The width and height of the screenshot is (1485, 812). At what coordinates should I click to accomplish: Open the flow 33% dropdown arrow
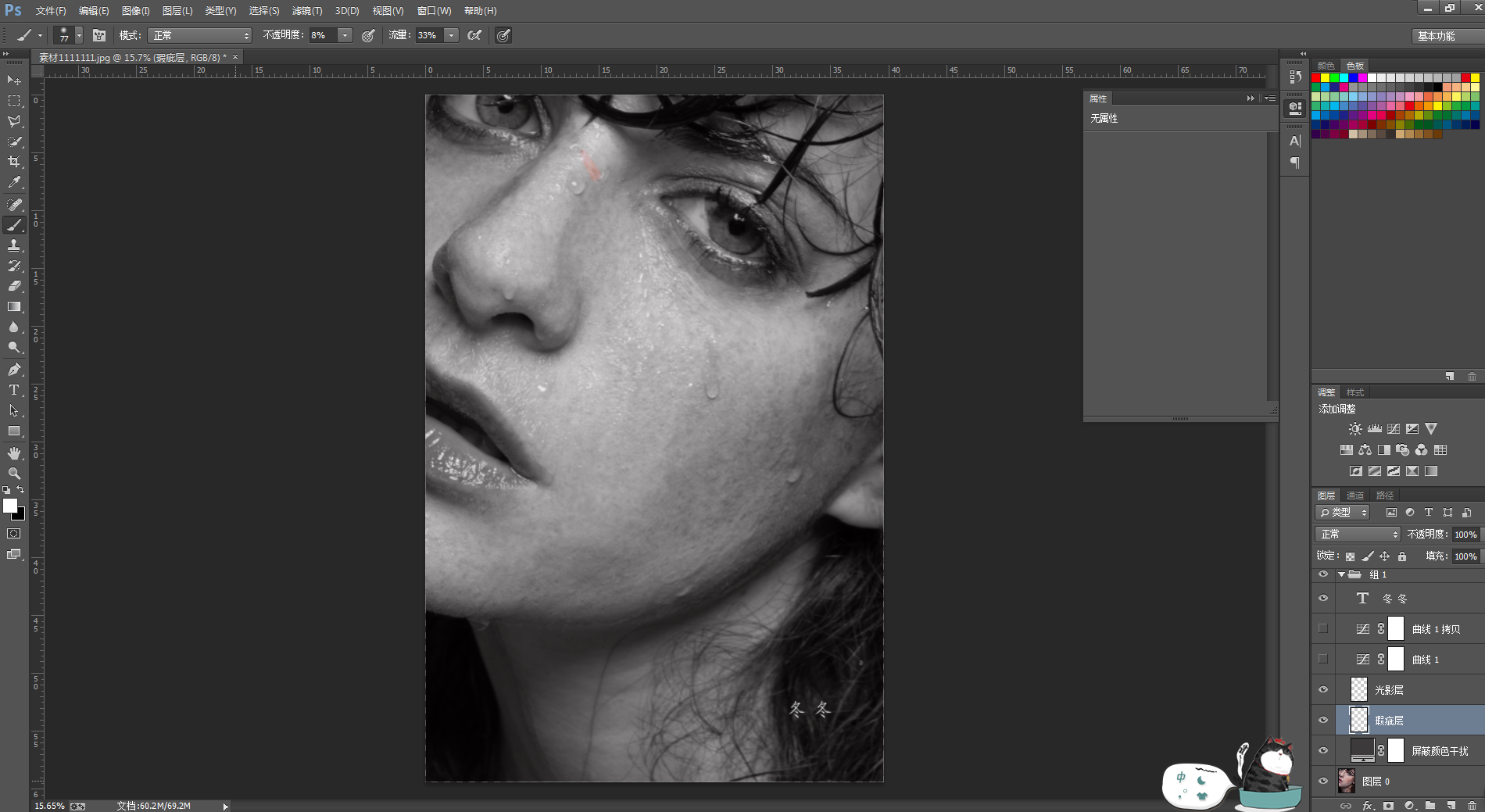tap(451, 35)
